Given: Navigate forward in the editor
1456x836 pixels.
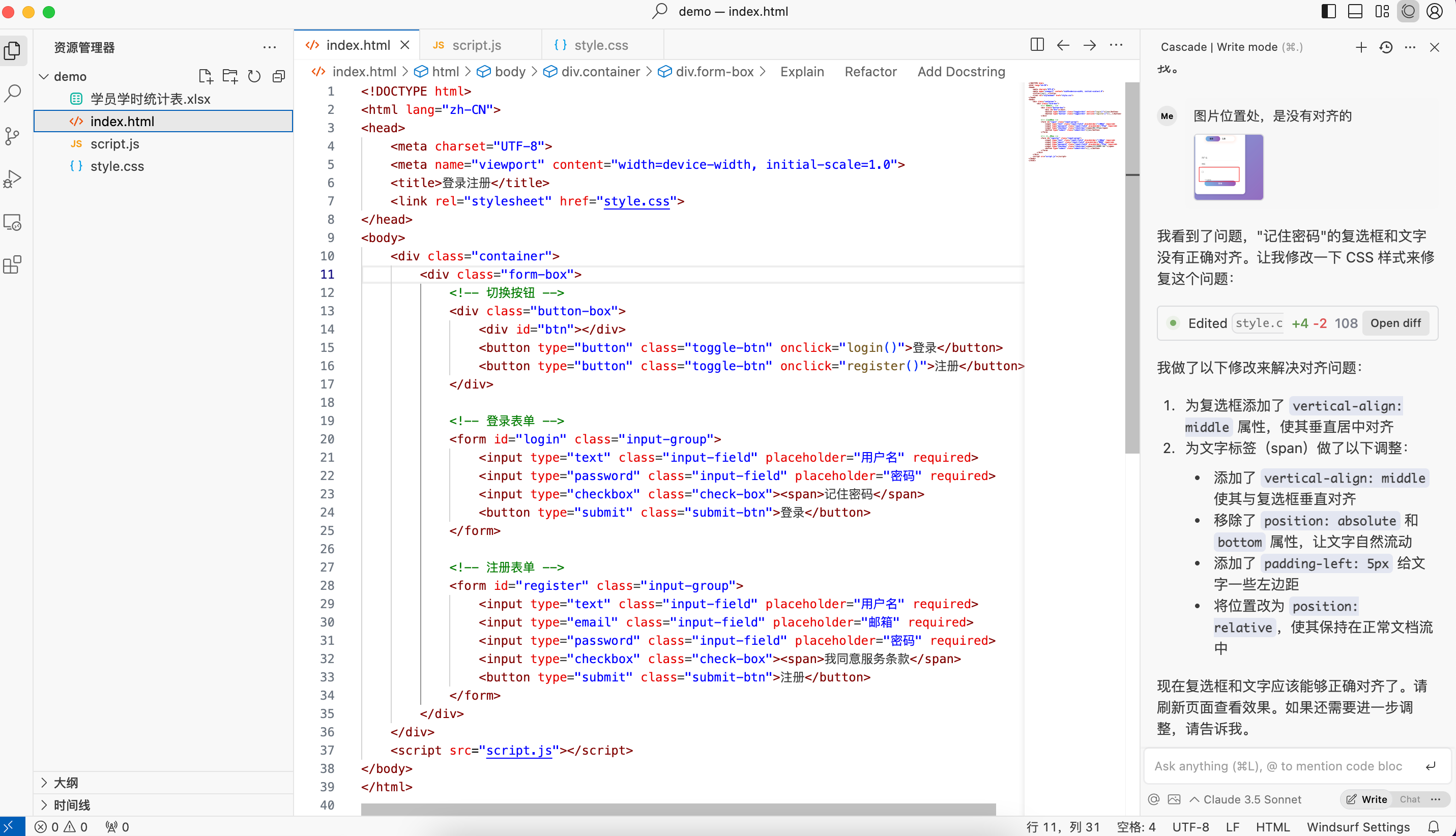Looking at the screenshot, I should click(x=1090, y=45).
